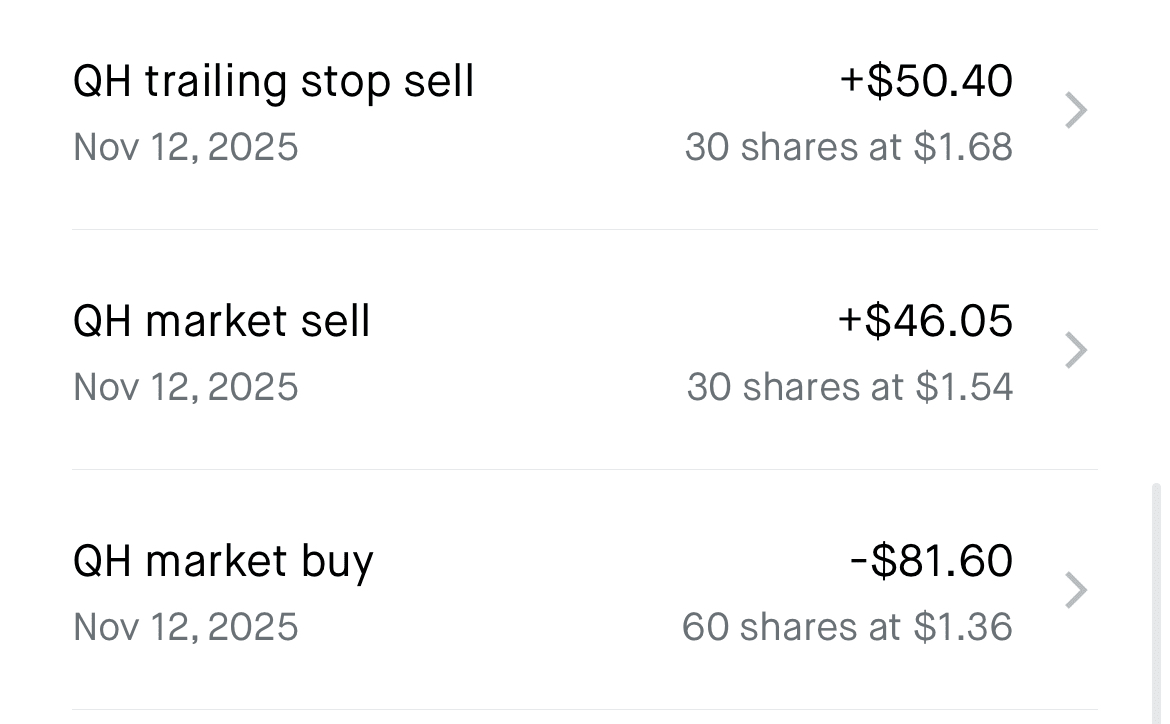
Task: Expand the QH market sell row chevron
Action: click(x=1076, y=350)
